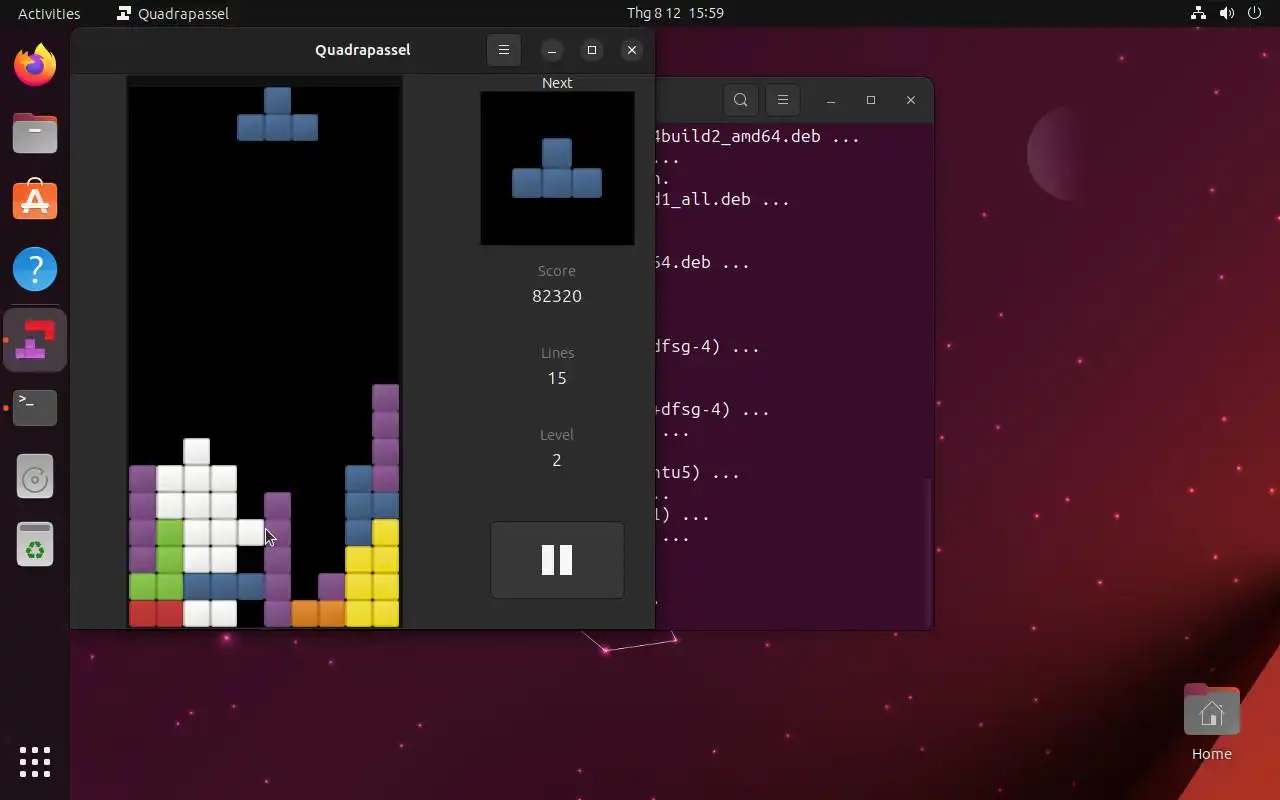Viewport: 1280px width, 800px height.
Task: Open Ubuntu Software from the dock
Action: pos(35,201)
